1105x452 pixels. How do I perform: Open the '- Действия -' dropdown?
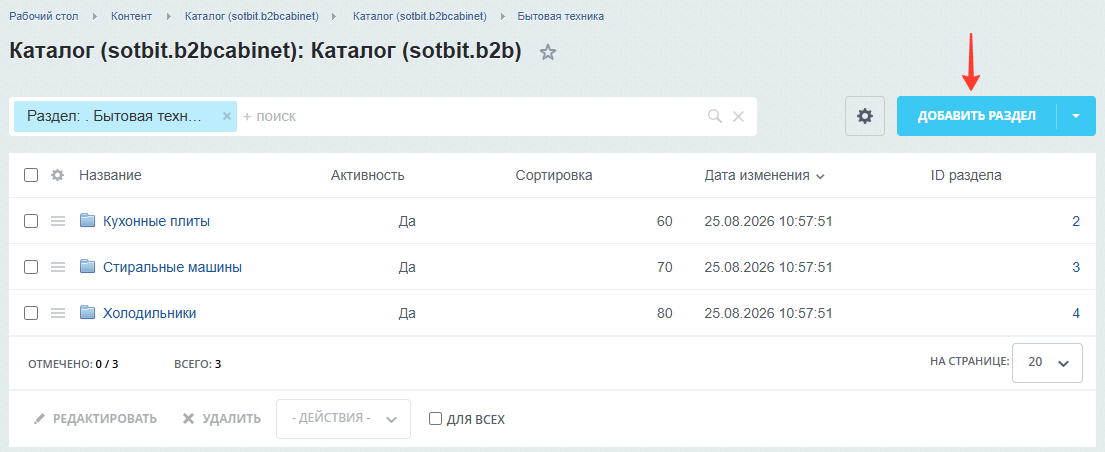coord(343,418)
